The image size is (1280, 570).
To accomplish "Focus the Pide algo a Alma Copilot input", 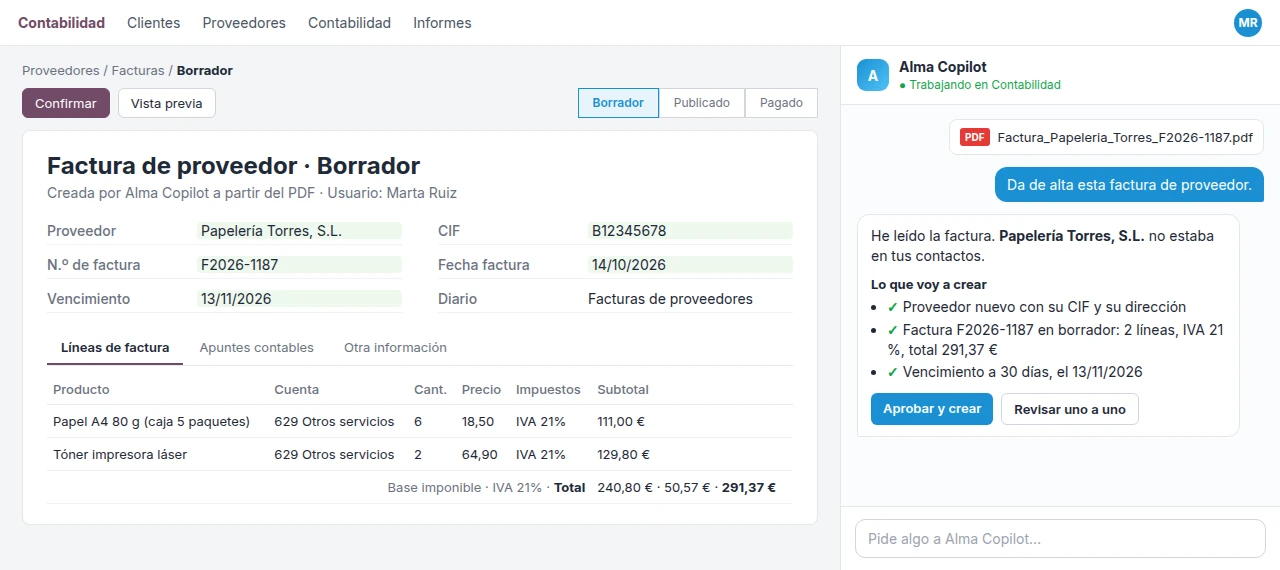I will pos(1060,539).
